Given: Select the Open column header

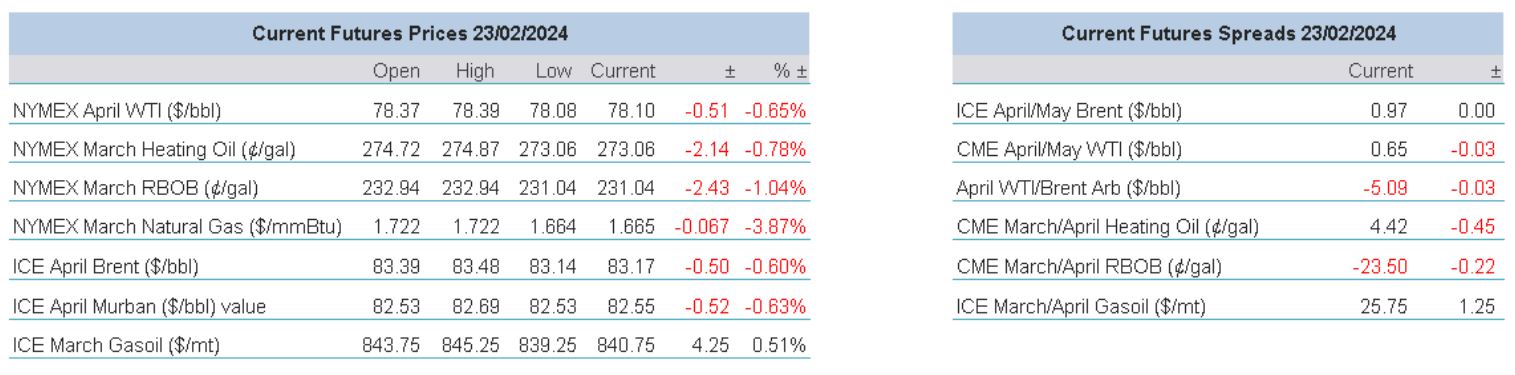Looking at the screenshot, I should pyautogui.click(x=395, y=72).
